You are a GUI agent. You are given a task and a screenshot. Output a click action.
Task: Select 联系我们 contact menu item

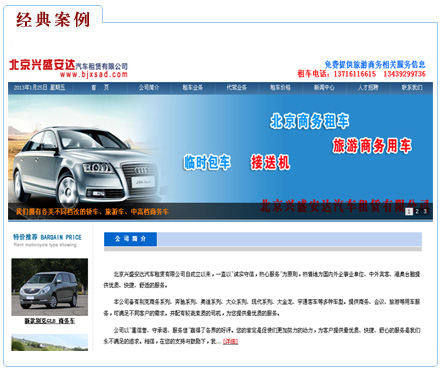tap(412, 88)
